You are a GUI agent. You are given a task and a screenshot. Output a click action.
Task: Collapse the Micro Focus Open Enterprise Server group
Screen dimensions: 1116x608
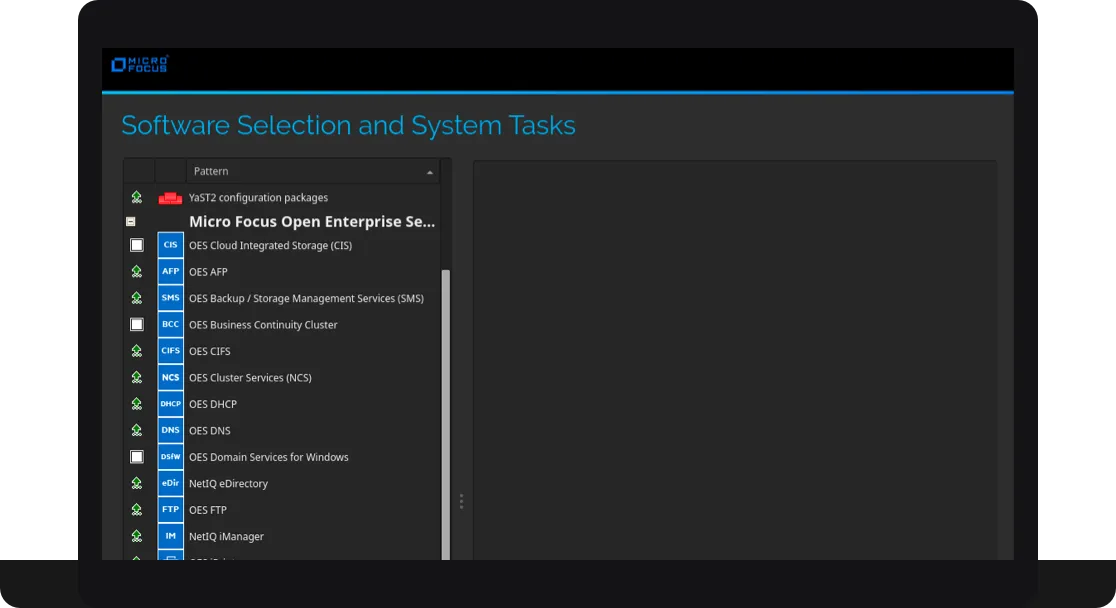[130, 221]
